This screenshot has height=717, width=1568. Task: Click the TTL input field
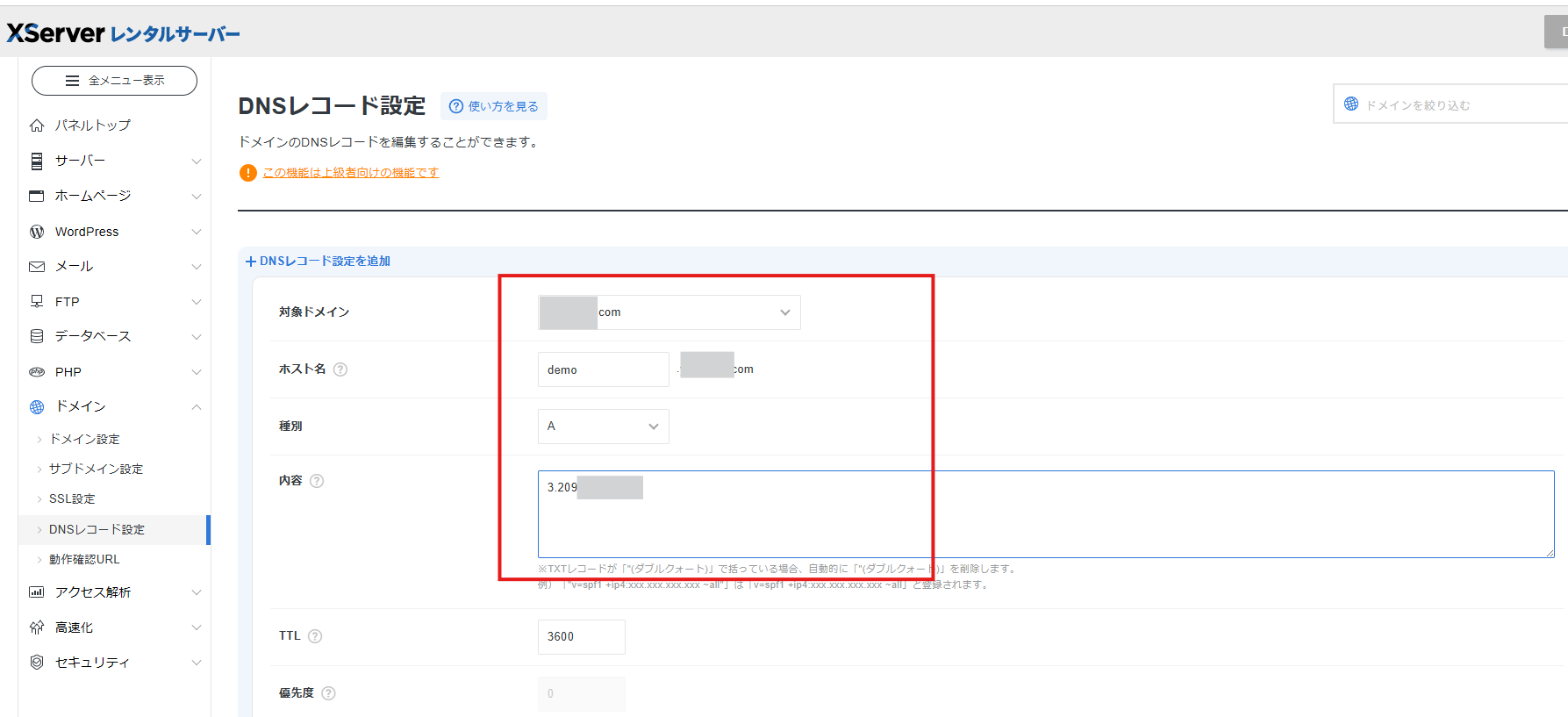582,637
